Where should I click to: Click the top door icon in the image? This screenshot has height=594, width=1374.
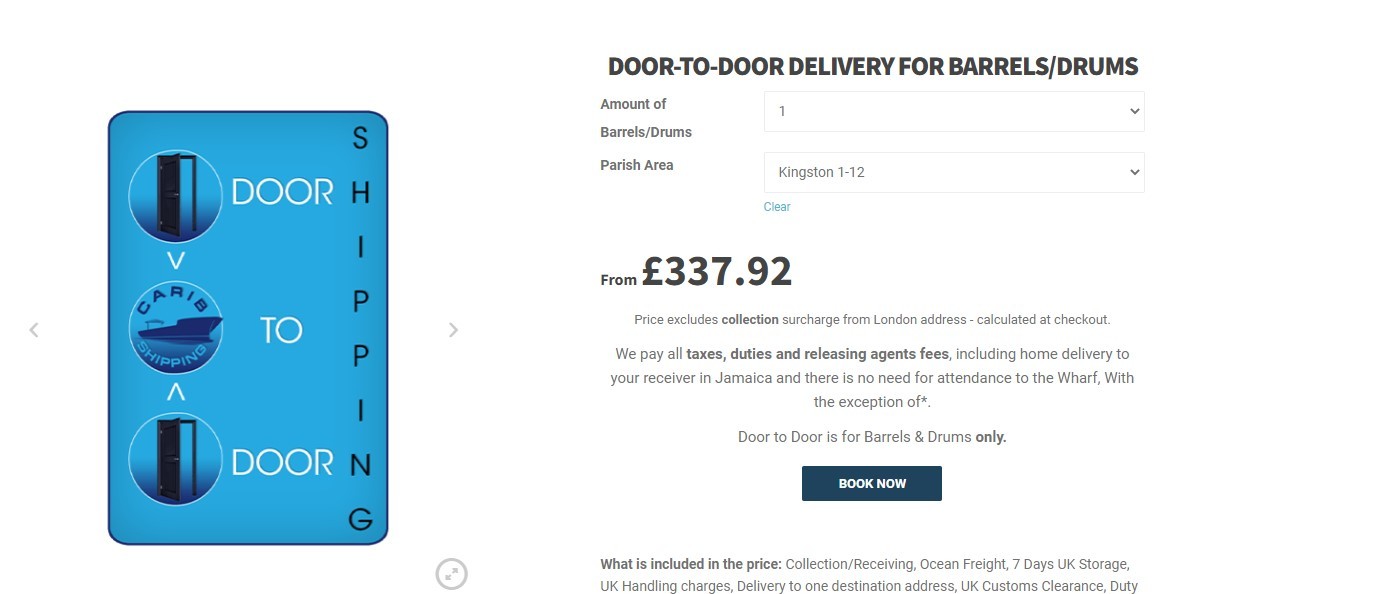(x=175, y=196)
